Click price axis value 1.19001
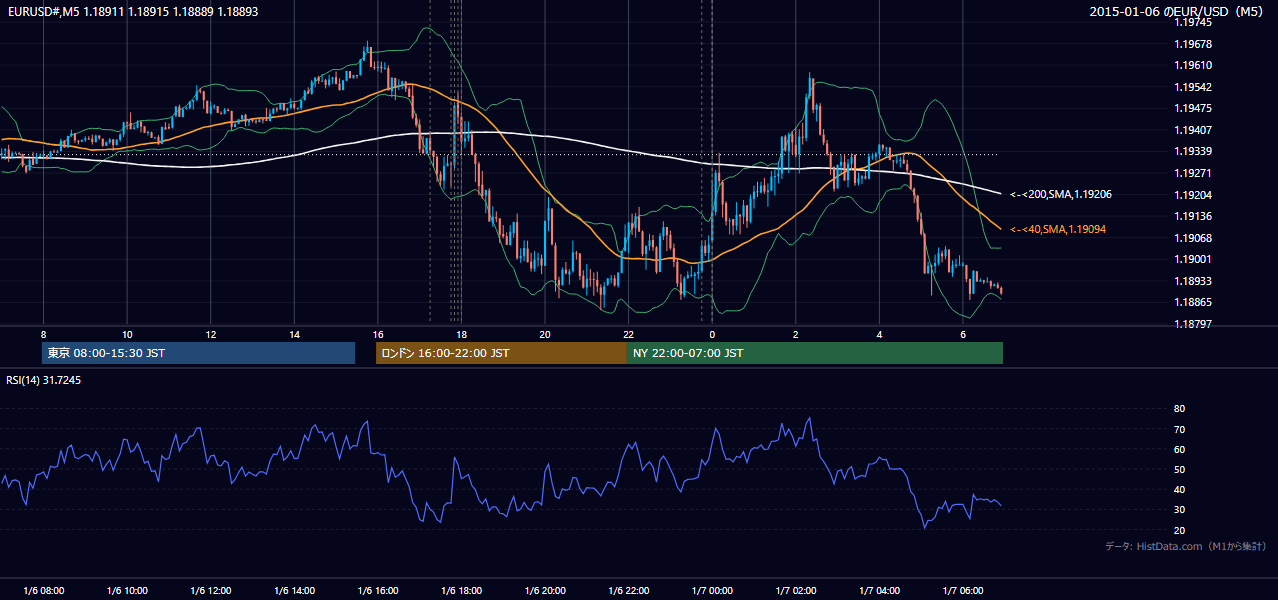Viewport: 1278px width, 600px height. click(1194, 259)
